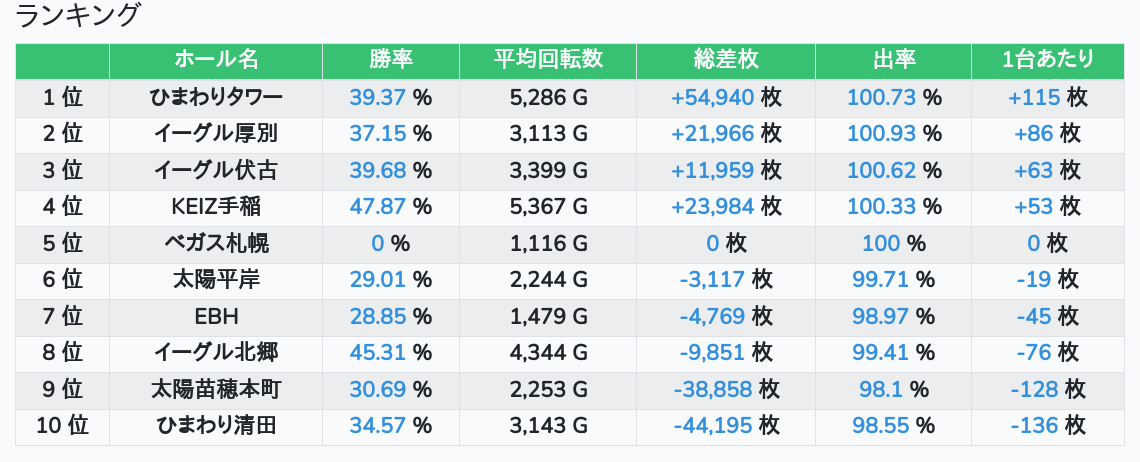Open the KEIZ手稲 hall entry
Viewport: 1140px width, 462px height.
(x=216, y=207)
